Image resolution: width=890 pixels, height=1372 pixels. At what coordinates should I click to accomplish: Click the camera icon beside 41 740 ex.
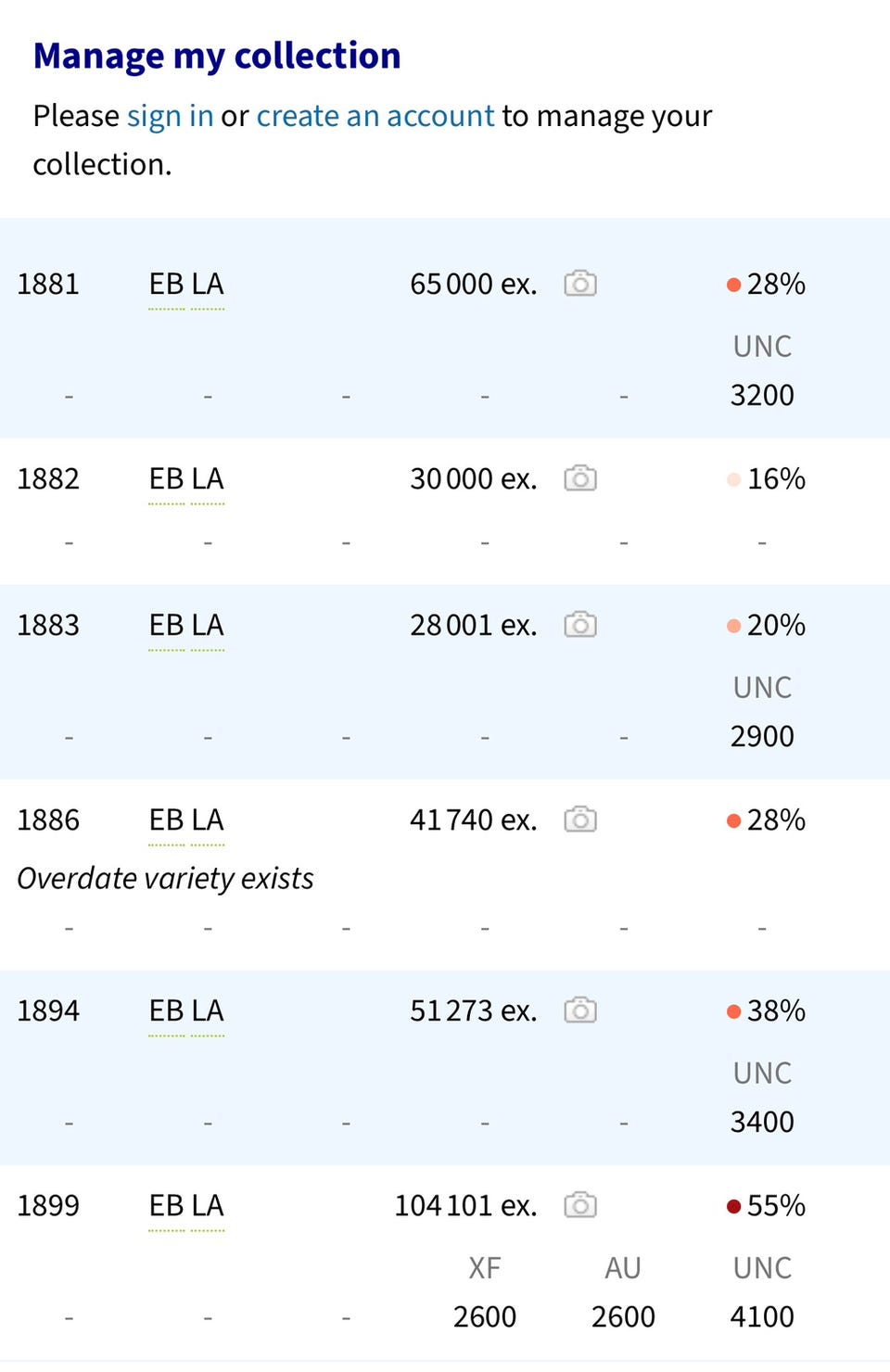580,819
